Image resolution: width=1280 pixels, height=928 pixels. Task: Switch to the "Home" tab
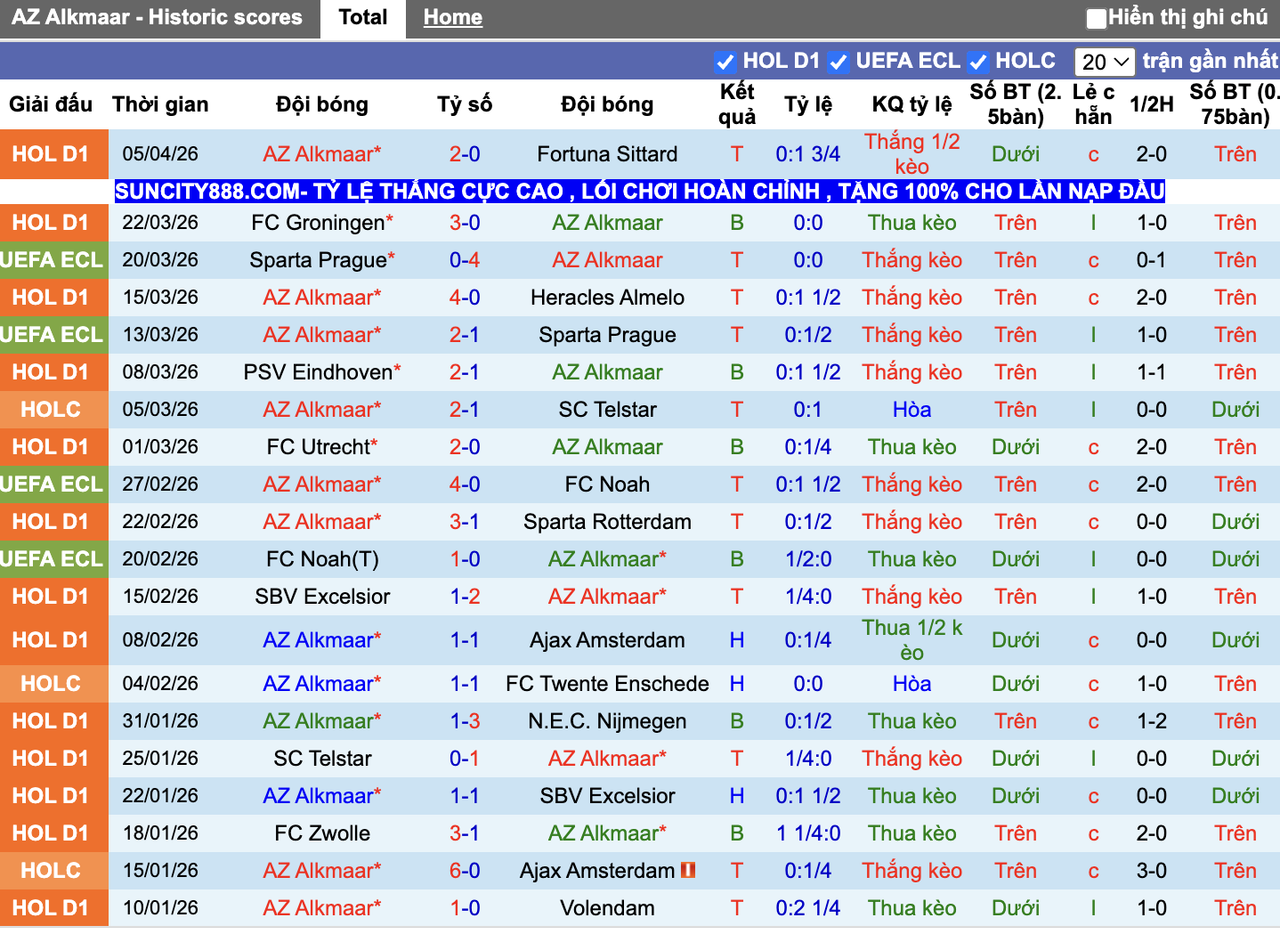pyautogui.click(x=452, y=17)
